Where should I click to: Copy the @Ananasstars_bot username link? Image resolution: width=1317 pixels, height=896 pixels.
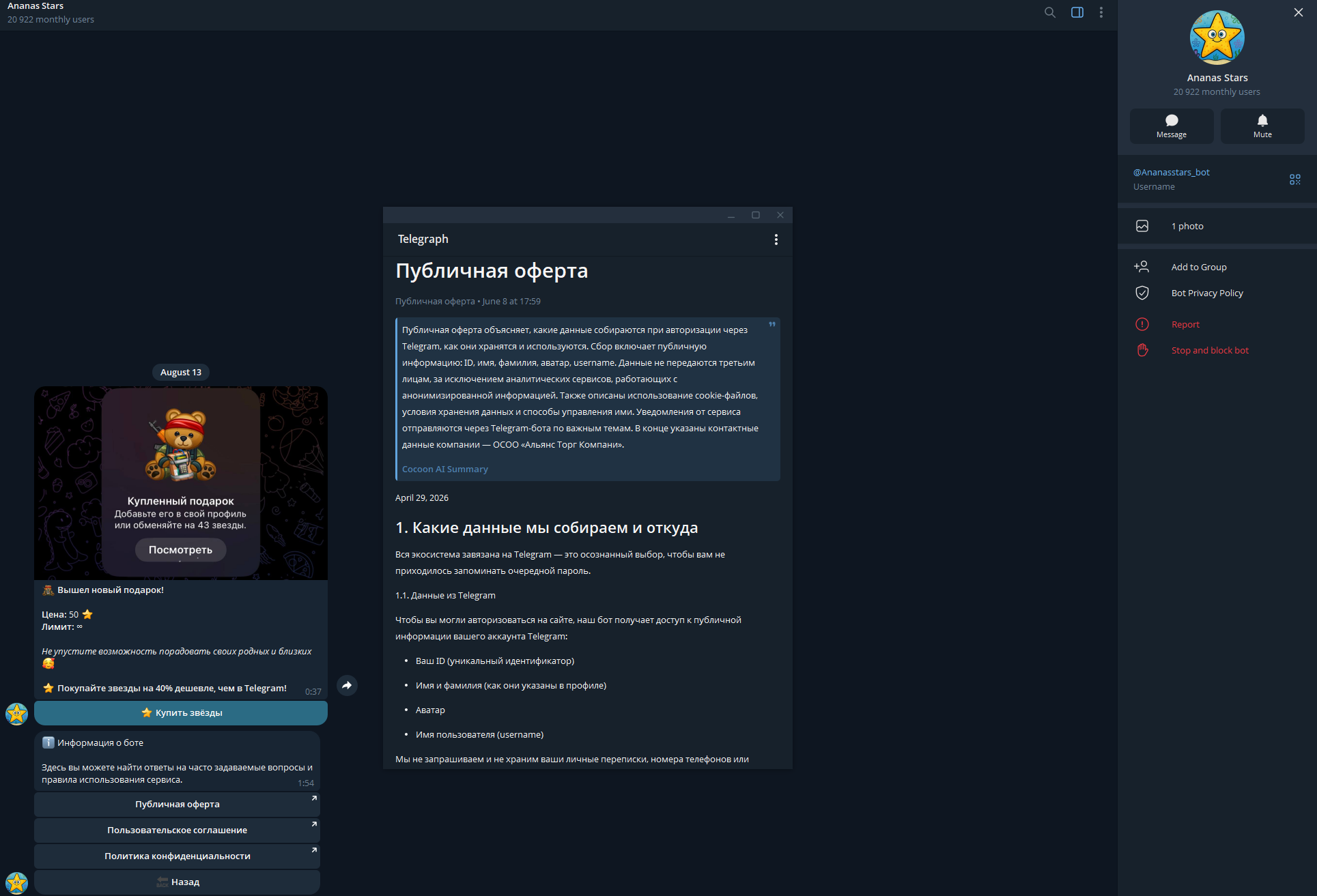point(1172,173)
